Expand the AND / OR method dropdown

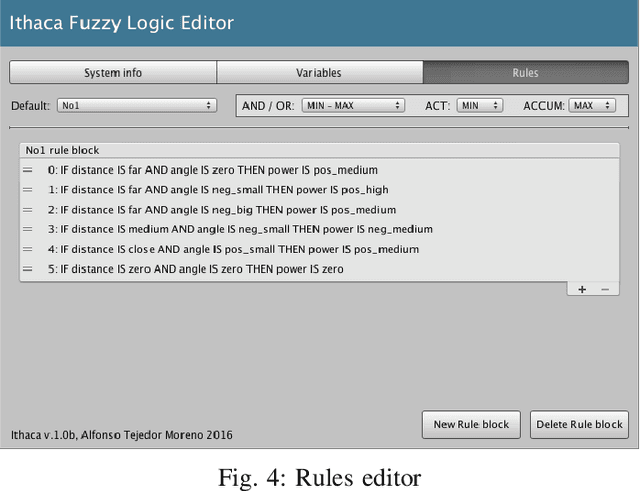353,105
